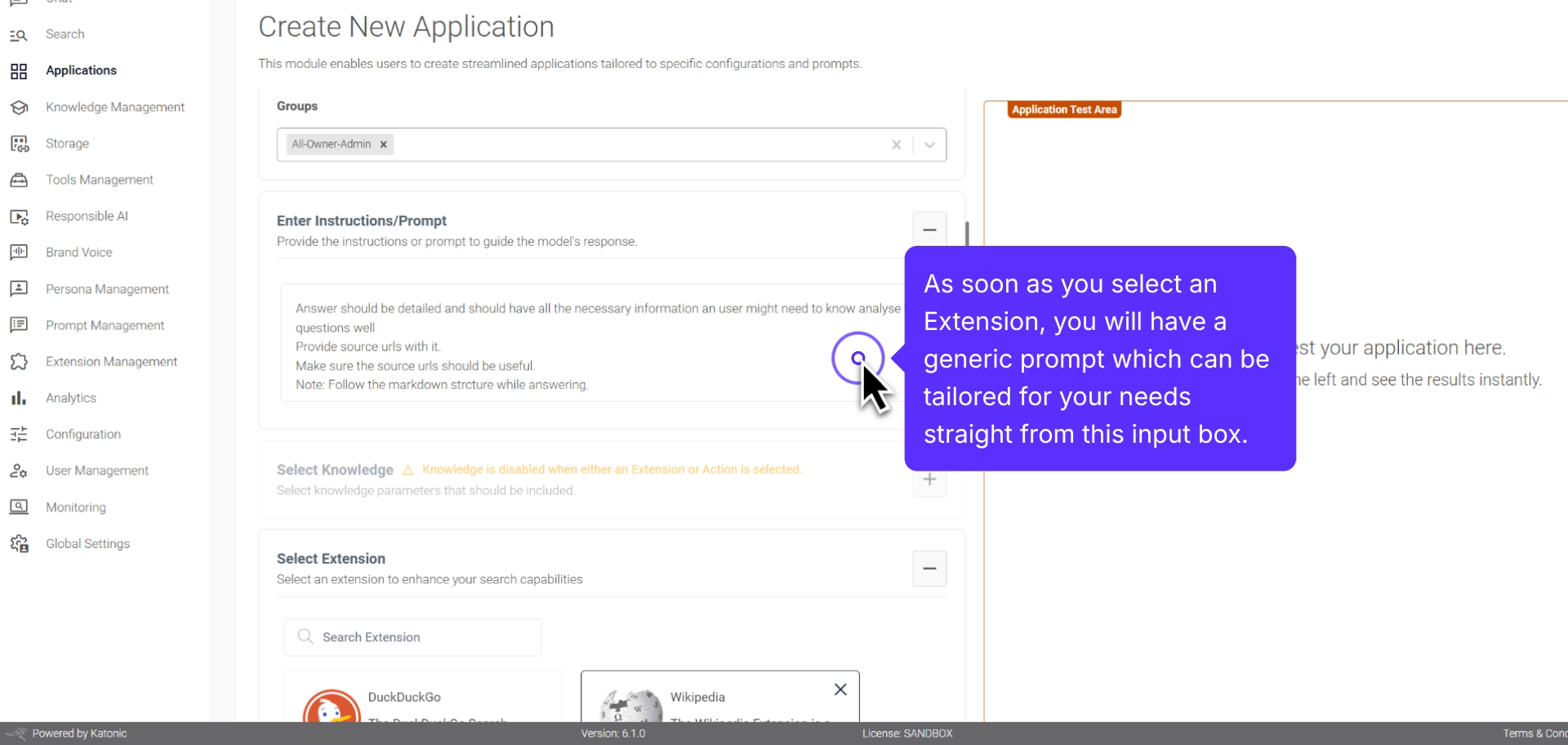Open the Search section in sidebar
1568x745 pixels.
click(x=65, y=34)
